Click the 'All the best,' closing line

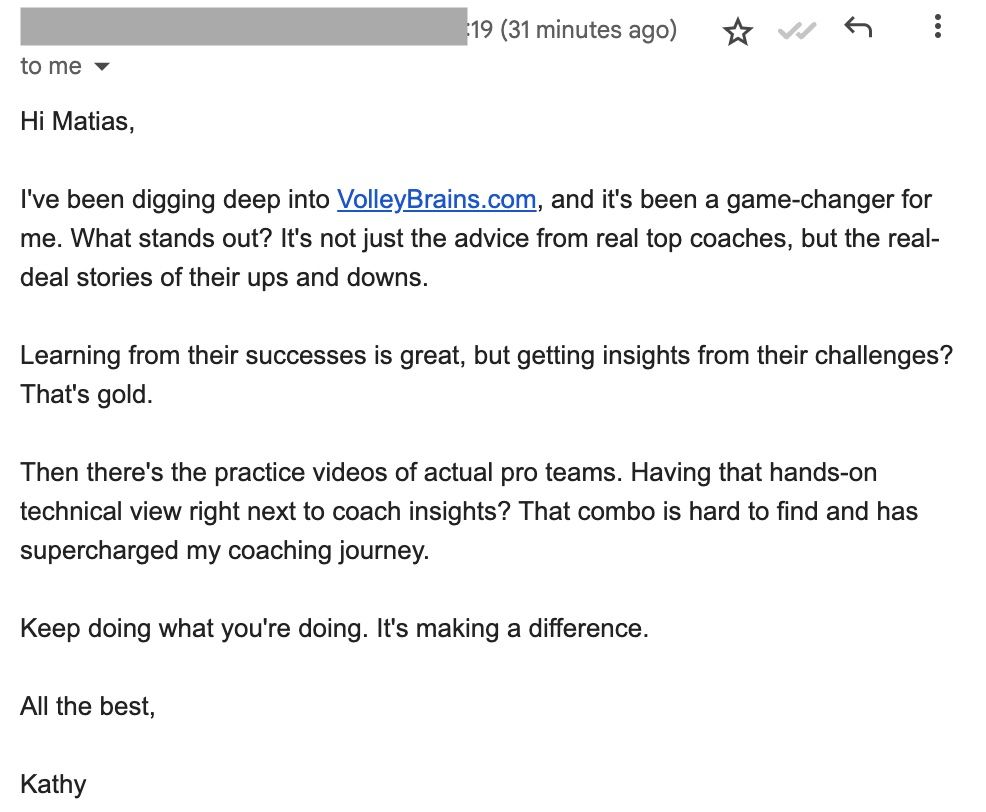coord(87,706)
